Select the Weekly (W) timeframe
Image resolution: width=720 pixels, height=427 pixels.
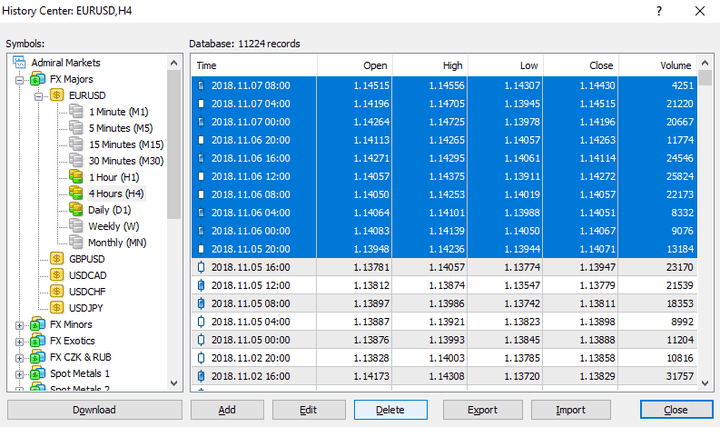112,226
